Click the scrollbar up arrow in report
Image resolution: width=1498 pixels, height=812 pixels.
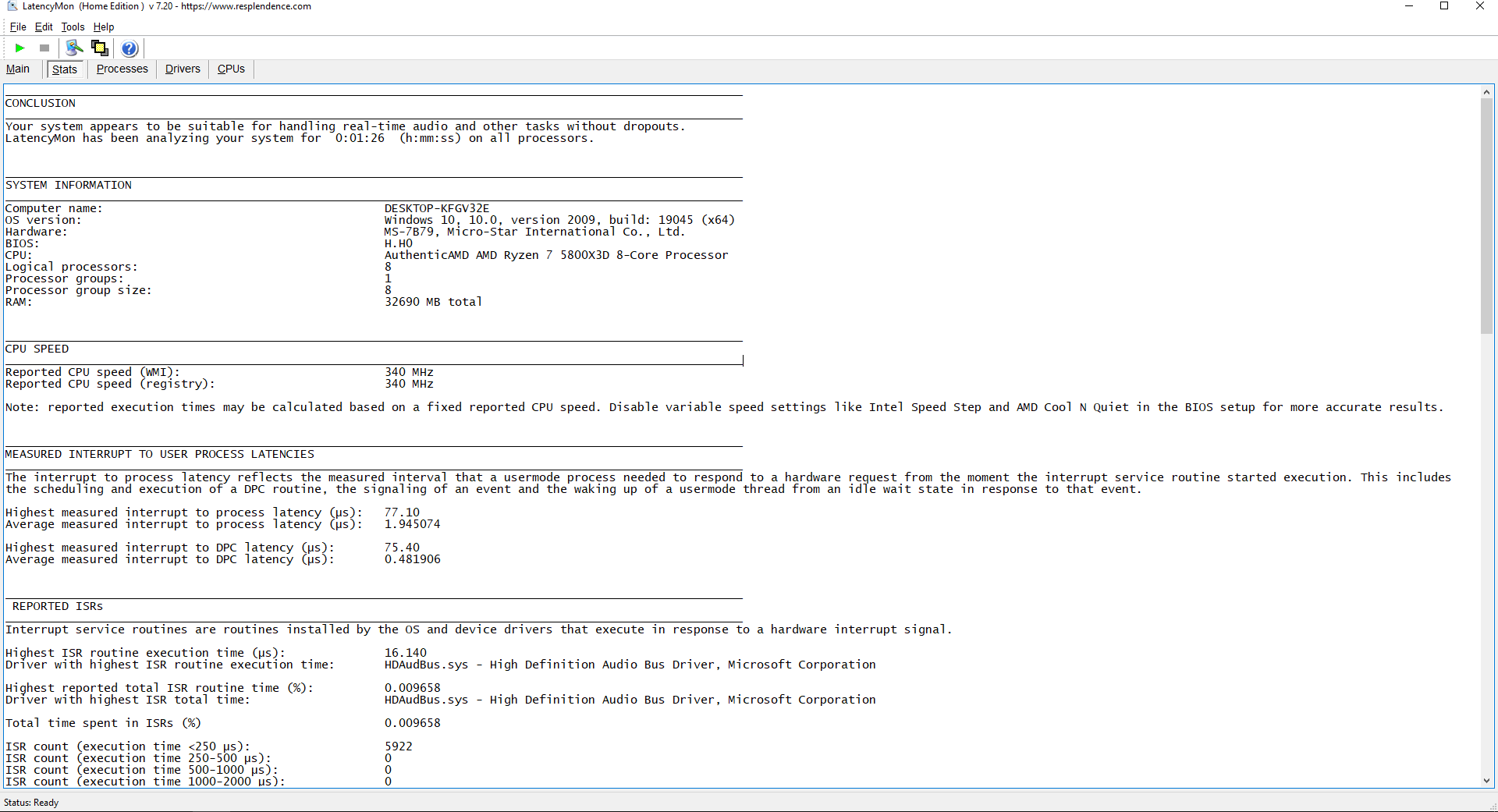pyautogui.click(x=1486, y=92)
